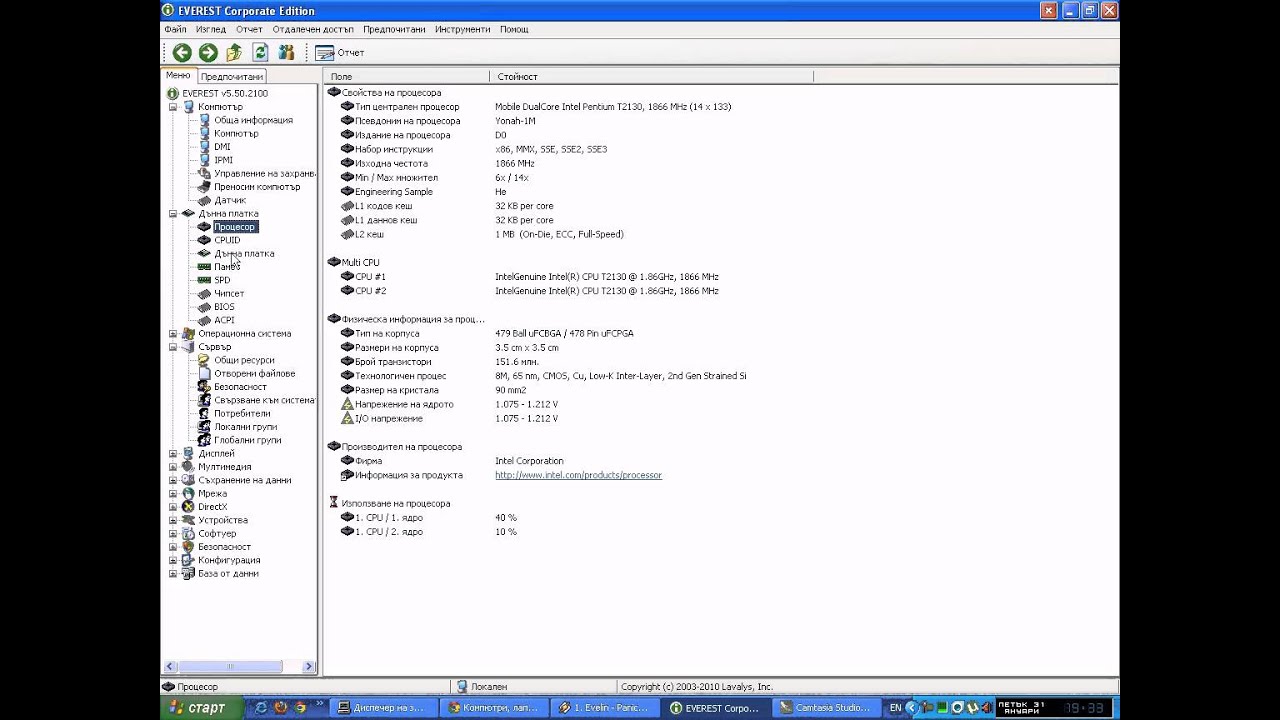Screen dimensions: 1280x720
Task: Click the Софтуер node icon
Action: click(188, 534)
